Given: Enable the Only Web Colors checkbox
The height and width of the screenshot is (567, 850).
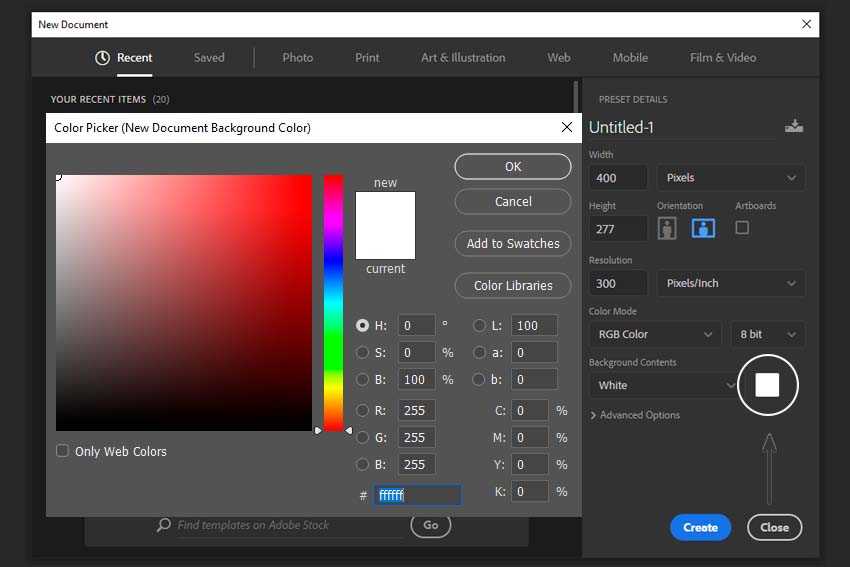Looking at the screenshot, I should click(x=63, y=451).
